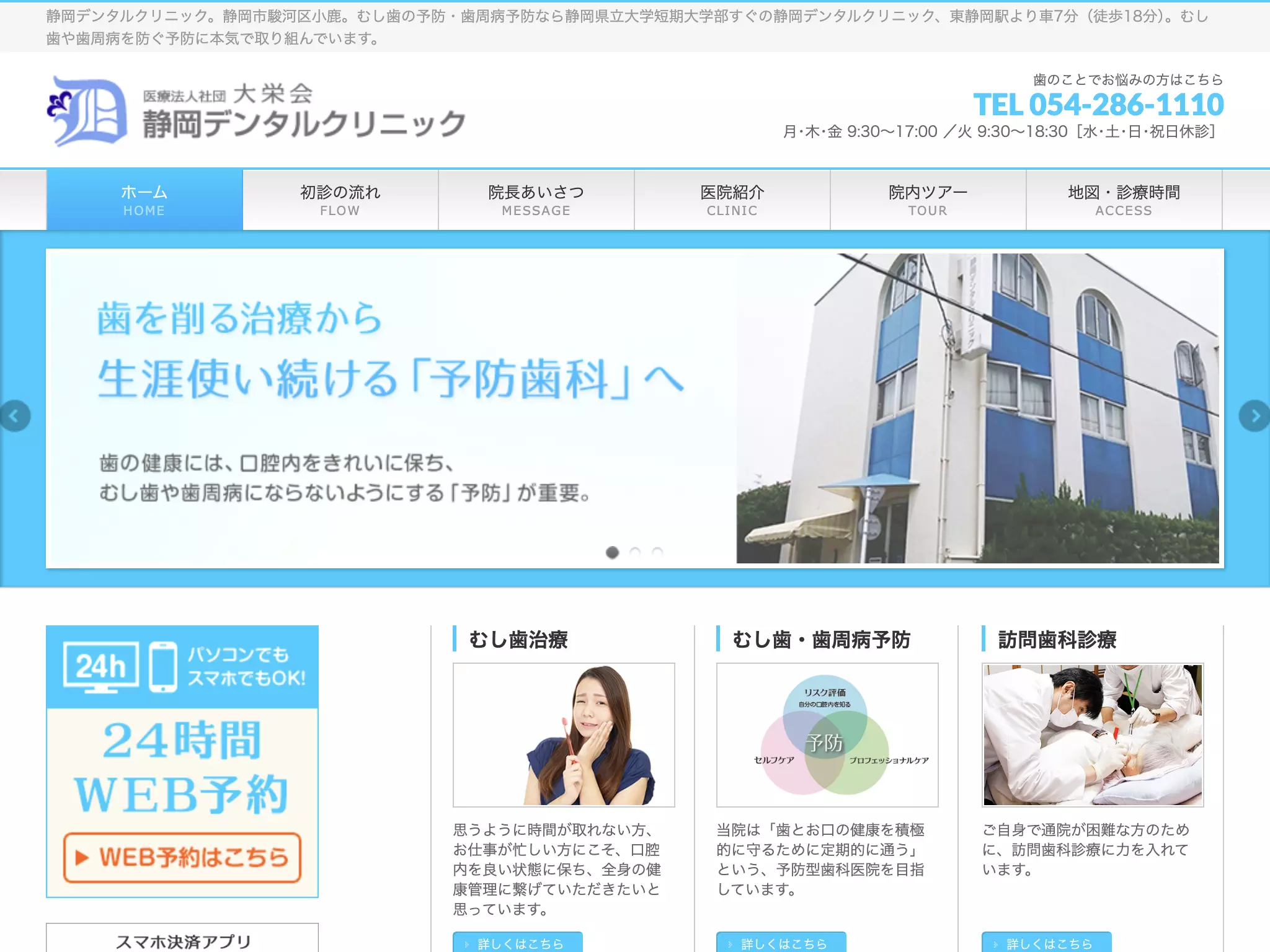Click the clinic building slide photo
Screen dimensions: 1270x952
tap(978, 408)
